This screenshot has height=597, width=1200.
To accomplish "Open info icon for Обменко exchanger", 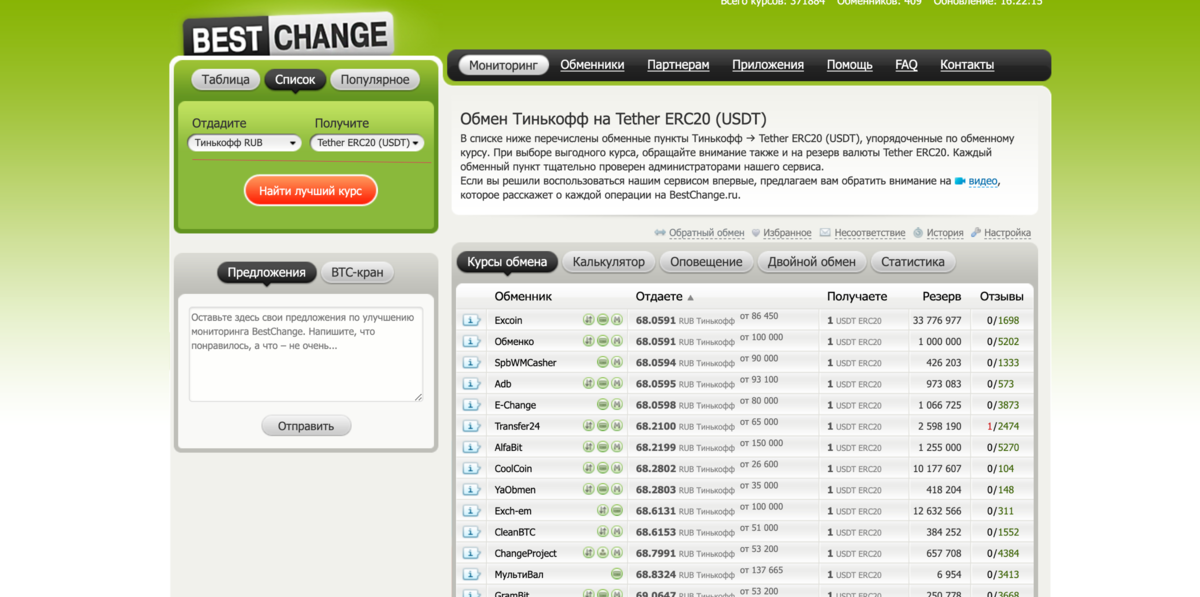I will click(x=471, y=341).
